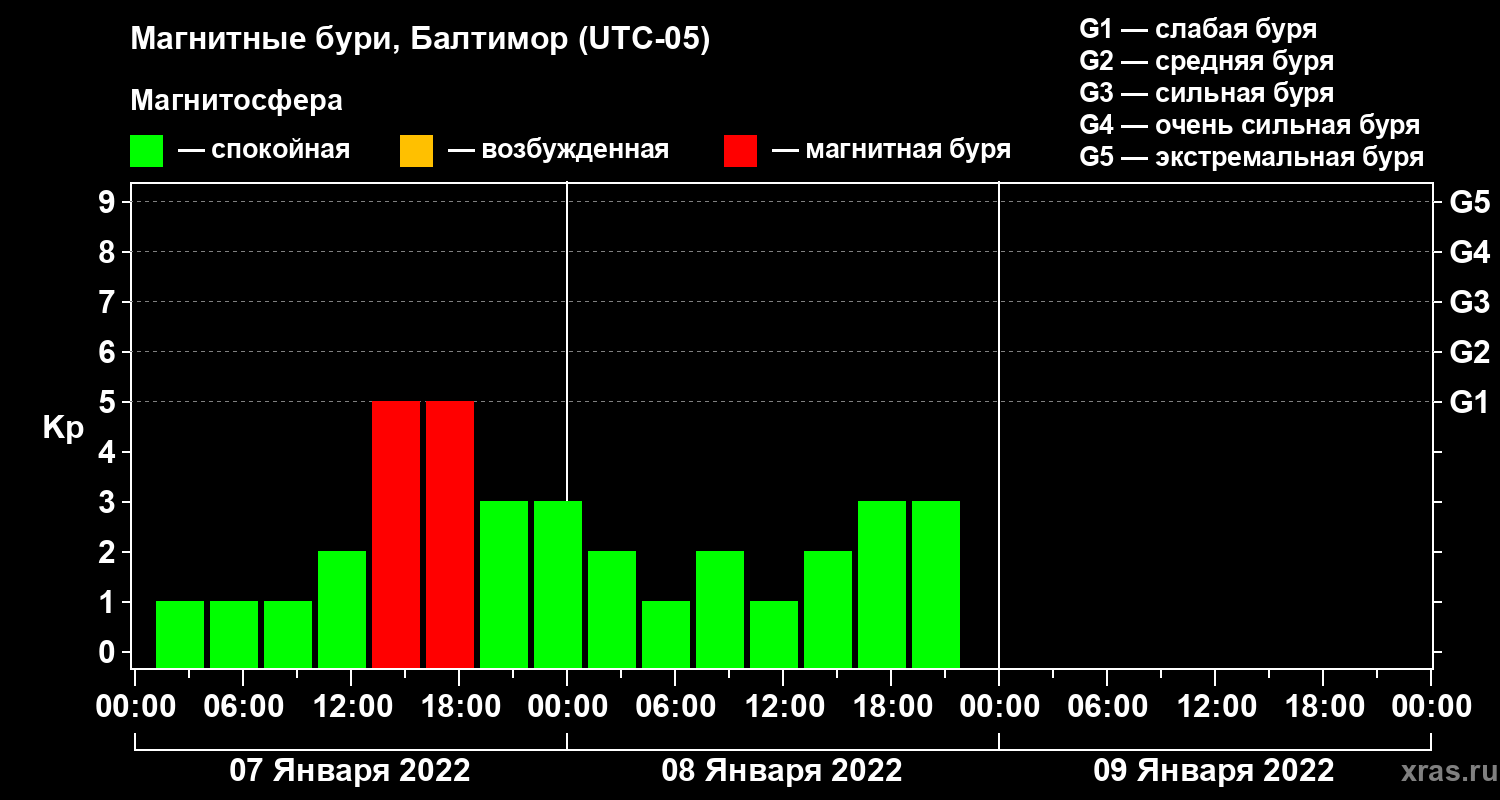Click the 'G3 — сильная буря' legend line
This screenshot has width=1500, height=800.
point(1206,93)
